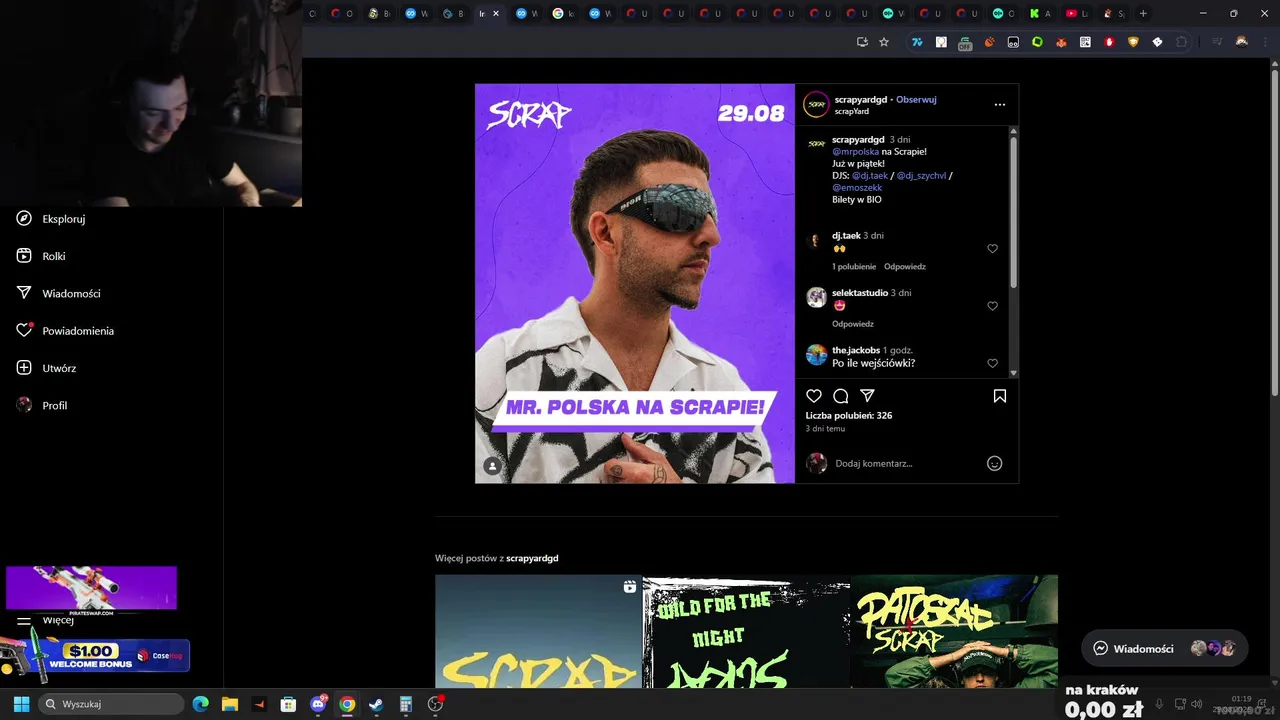The image size is (1280, 720).
Task: Open File Explorer from taskbar
Action: pos(229,704)
